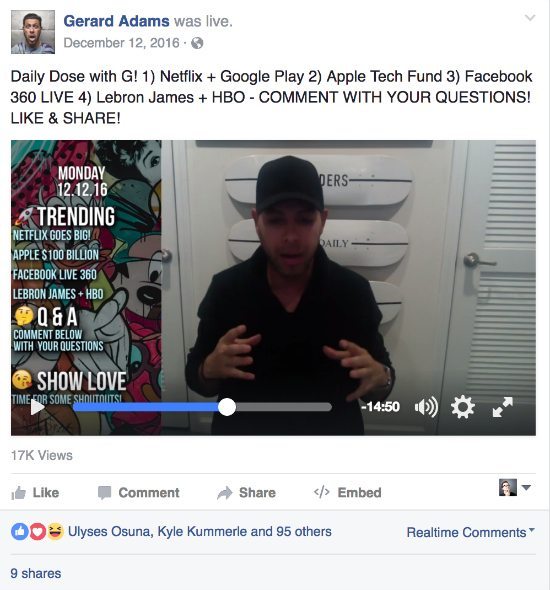
Task: View Gerard Adams profile picture
Action: coord(33,32)
